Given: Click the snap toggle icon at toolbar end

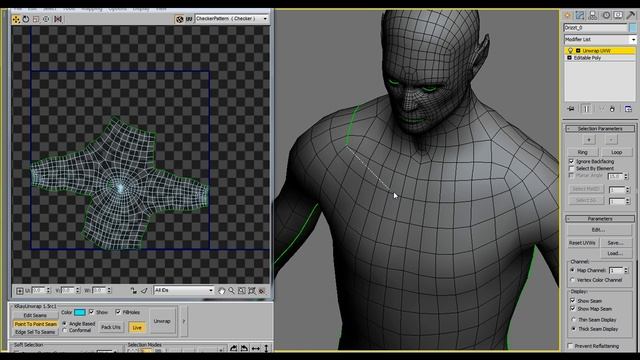Looking at the screenshot, I should tap(262, 291).
